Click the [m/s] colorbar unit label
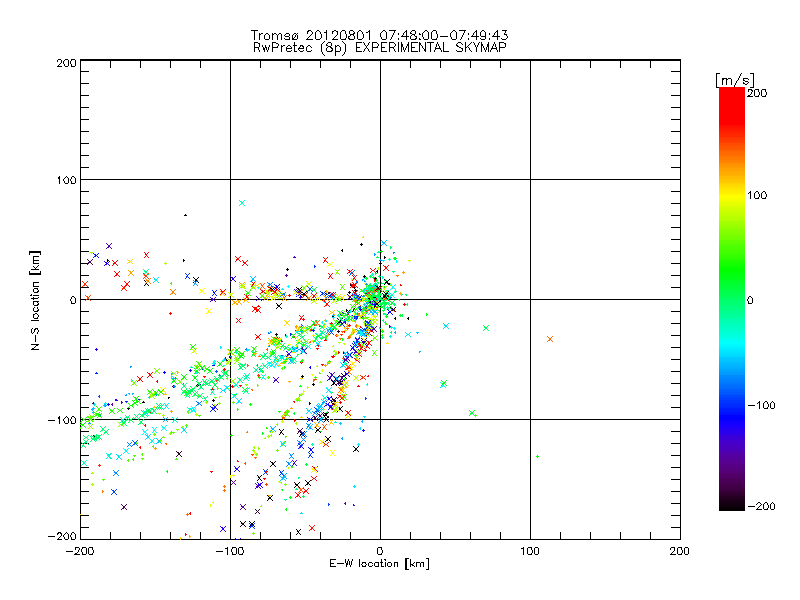 click(735, 80)
